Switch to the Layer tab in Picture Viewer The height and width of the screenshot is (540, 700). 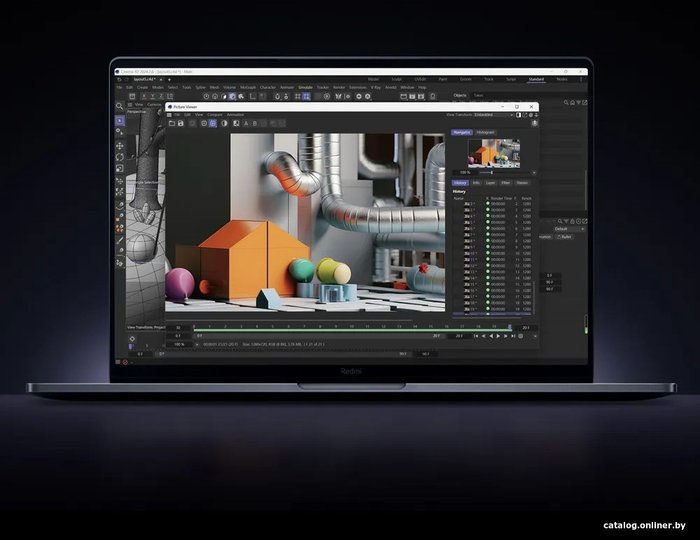tap(490, 183)
